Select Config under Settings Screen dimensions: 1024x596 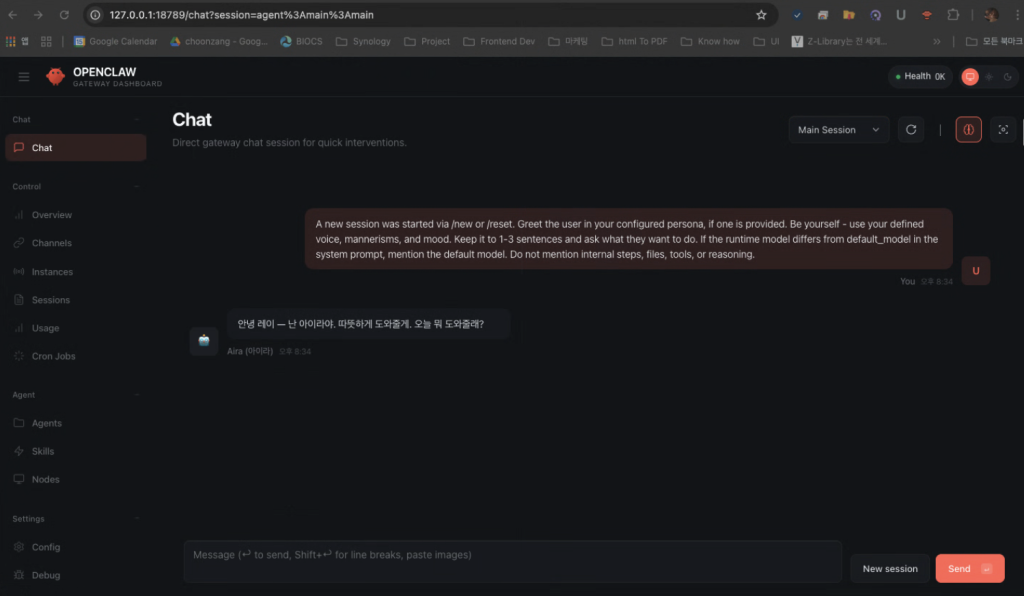pyautogui.click(x=46, y=547)
